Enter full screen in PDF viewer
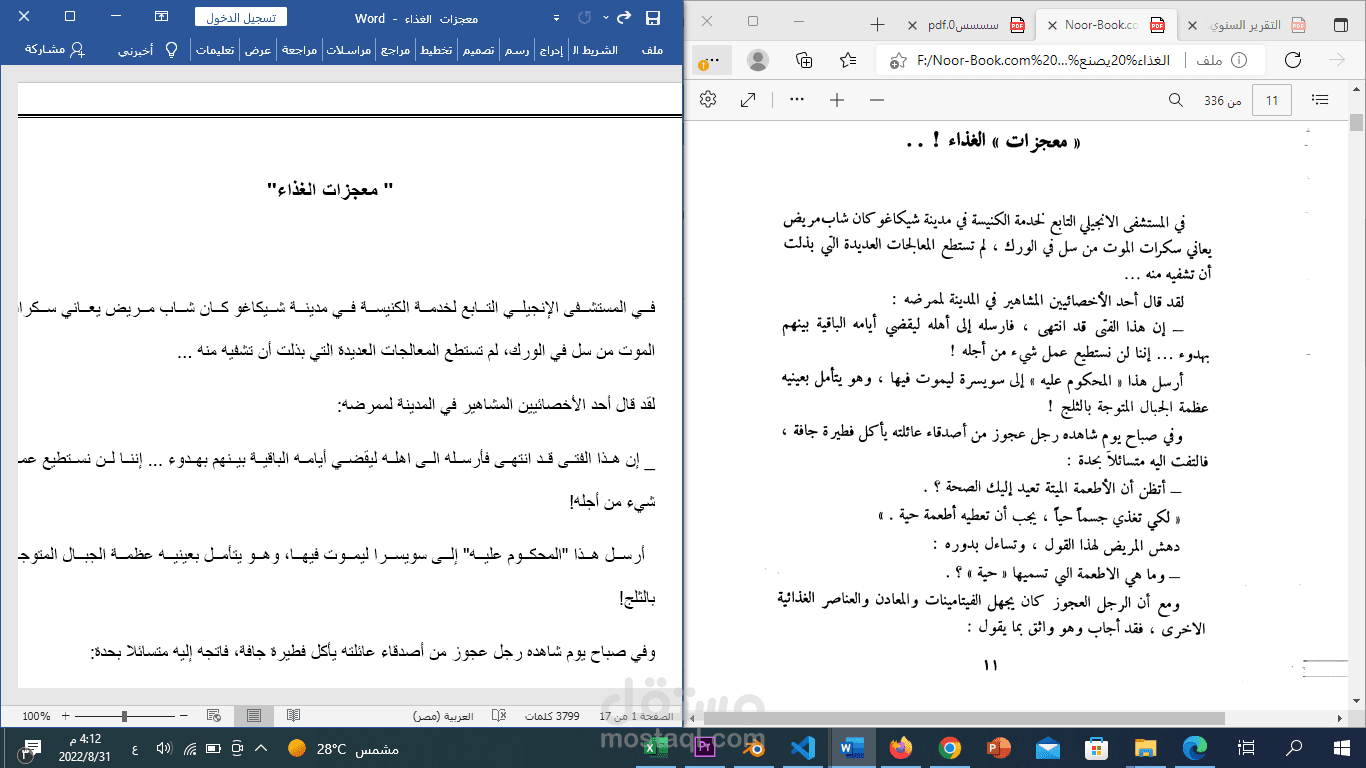 click(748, 100)
